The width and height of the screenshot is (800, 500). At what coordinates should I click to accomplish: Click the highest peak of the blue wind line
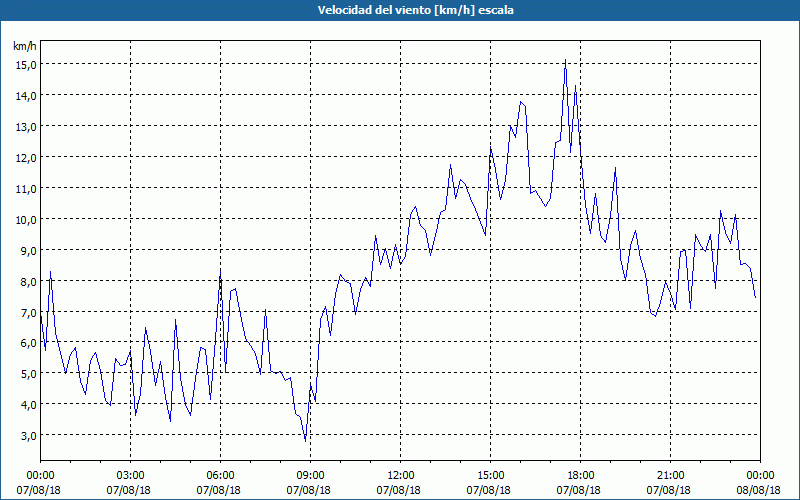pyautogui.click(x=565, y=60)
